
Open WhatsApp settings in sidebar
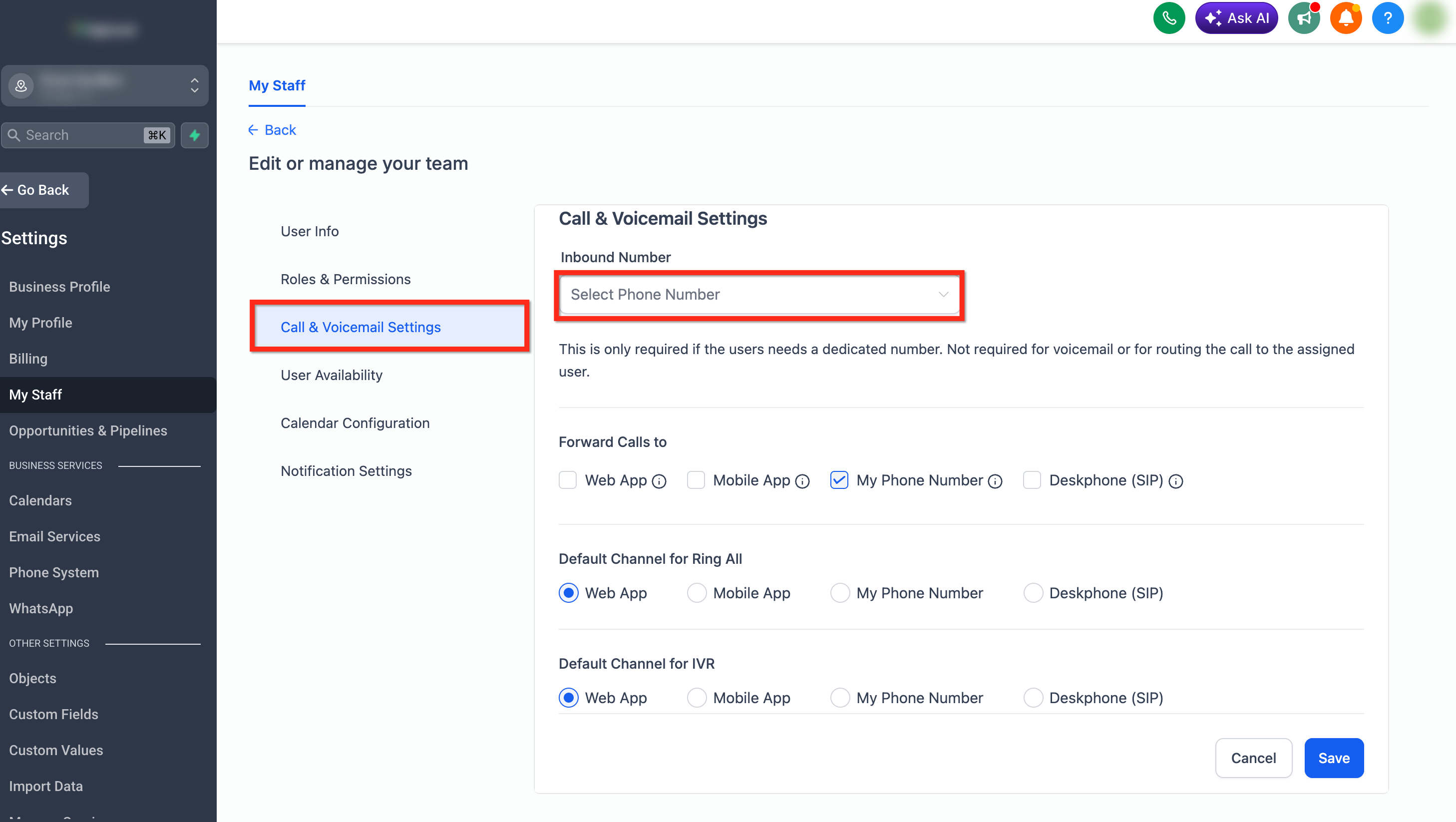tap(41, 608)
